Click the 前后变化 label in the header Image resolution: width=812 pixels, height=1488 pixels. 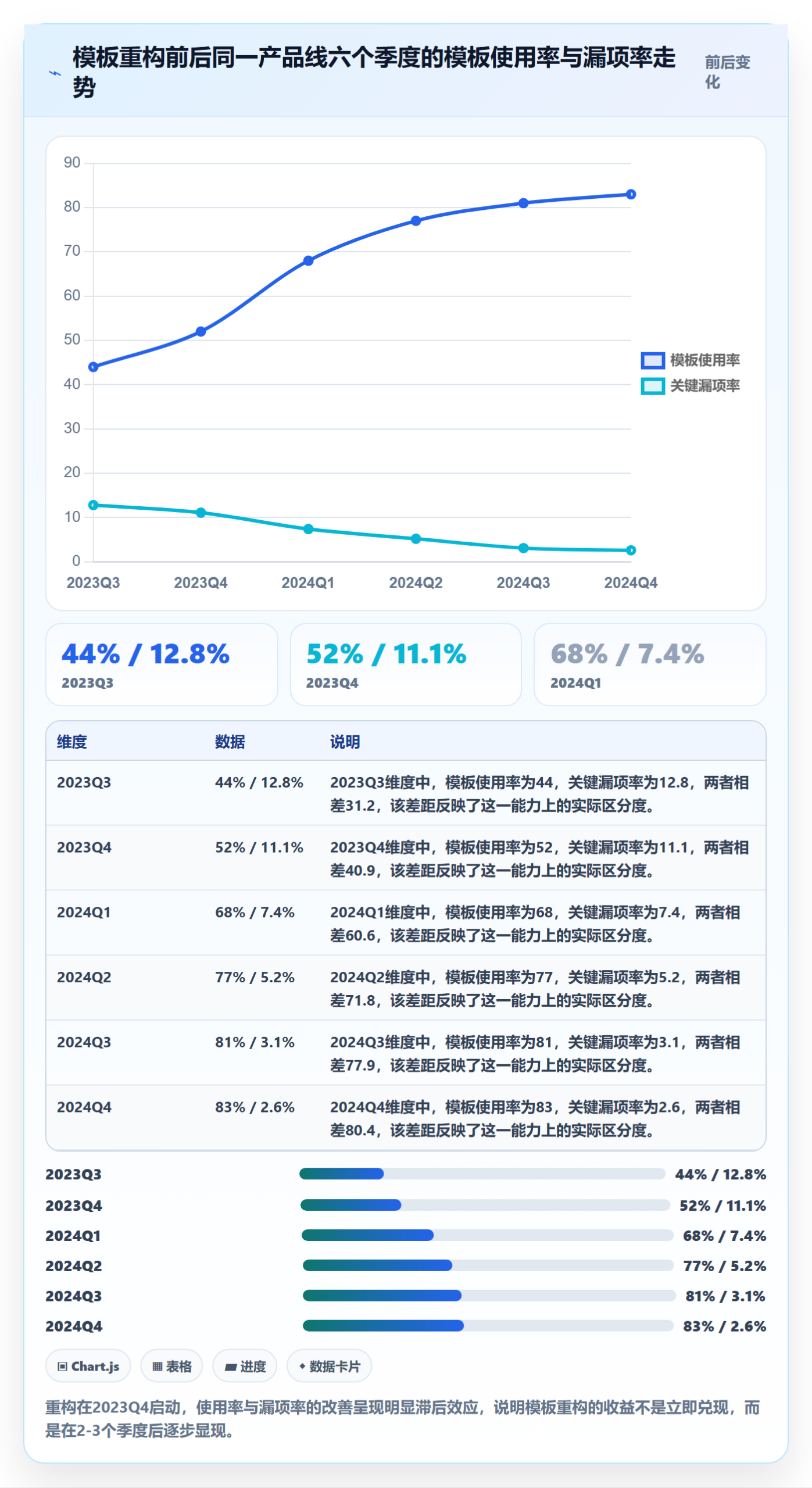[x=727, y=72]
